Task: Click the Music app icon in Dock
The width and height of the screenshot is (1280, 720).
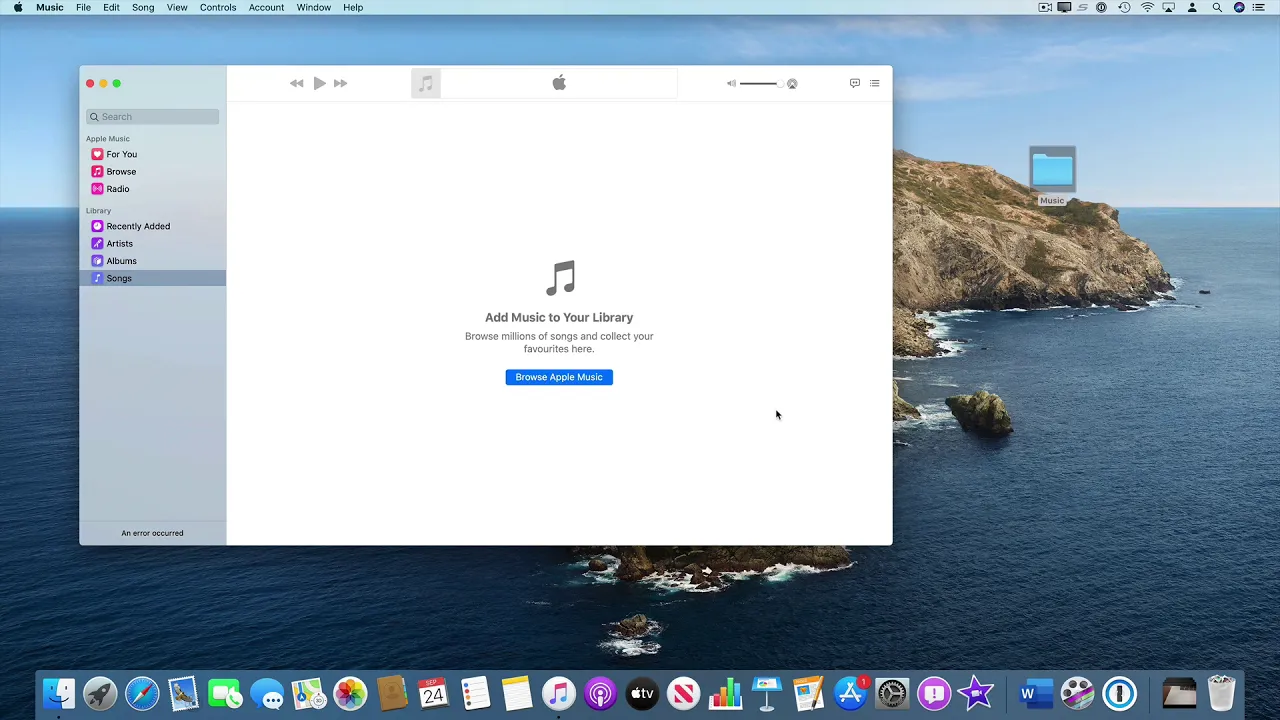Action: tap(559, 693)
